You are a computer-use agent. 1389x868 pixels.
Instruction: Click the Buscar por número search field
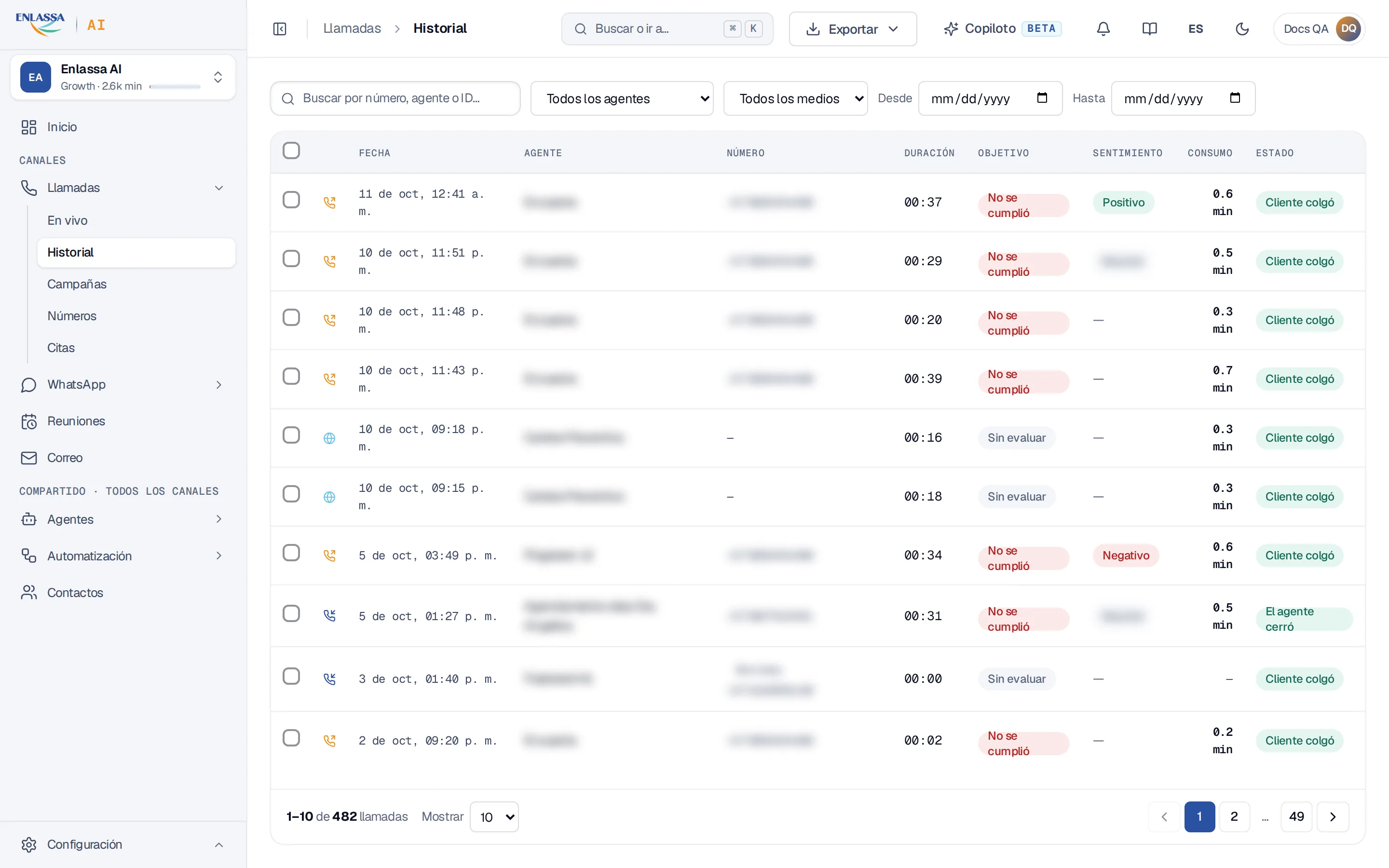[395, 99]
